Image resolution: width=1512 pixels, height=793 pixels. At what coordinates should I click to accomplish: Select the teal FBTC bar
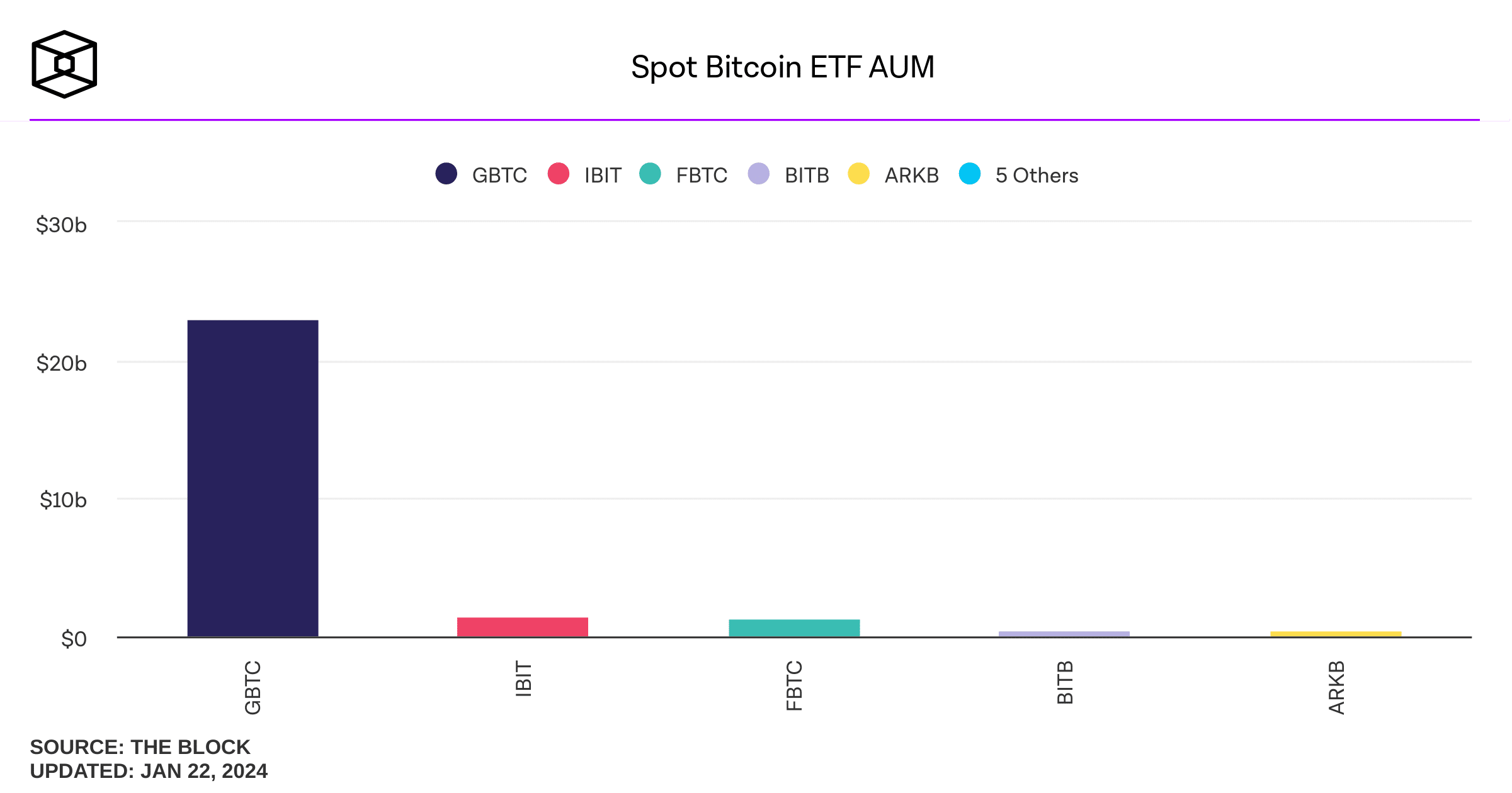[x=794, y=628]
